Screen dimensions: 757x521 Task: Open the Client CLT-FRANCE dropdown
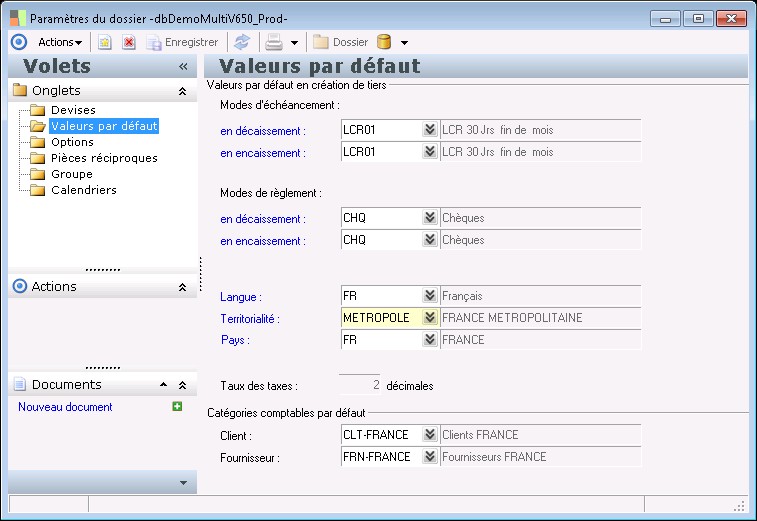[429, 435]
